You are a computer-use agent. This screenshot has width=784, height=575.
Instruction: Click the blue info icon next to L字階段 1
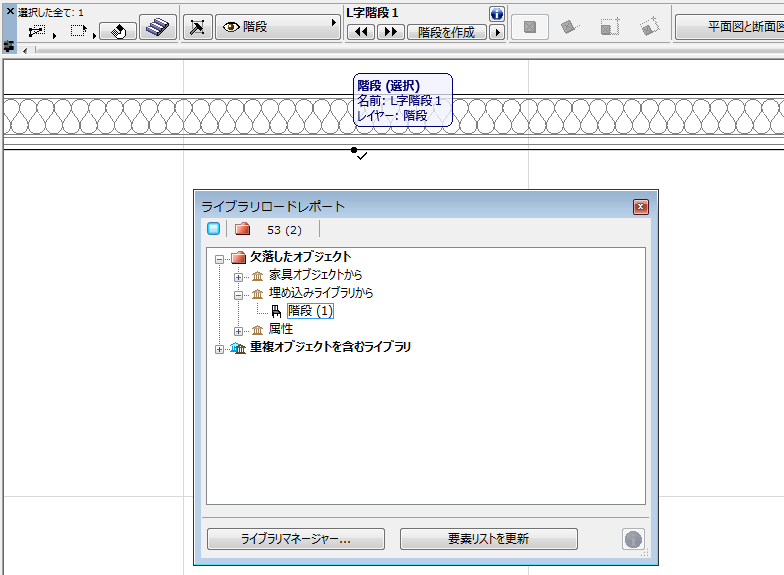pos(496,14)
